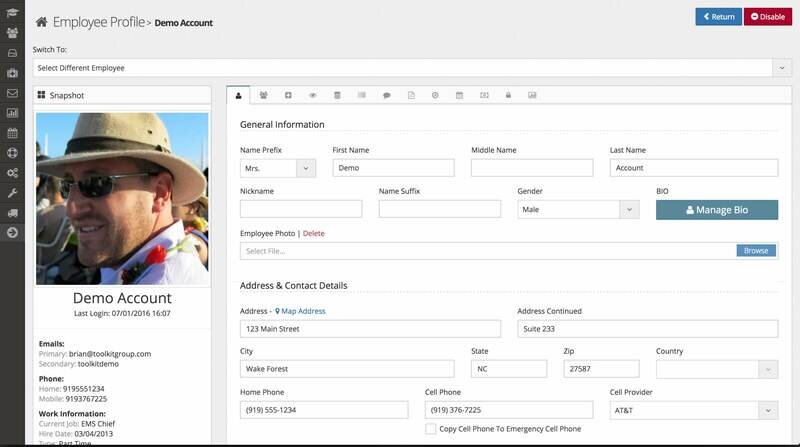Click the Map Address link
800x447 pixels.
point(300,311)
